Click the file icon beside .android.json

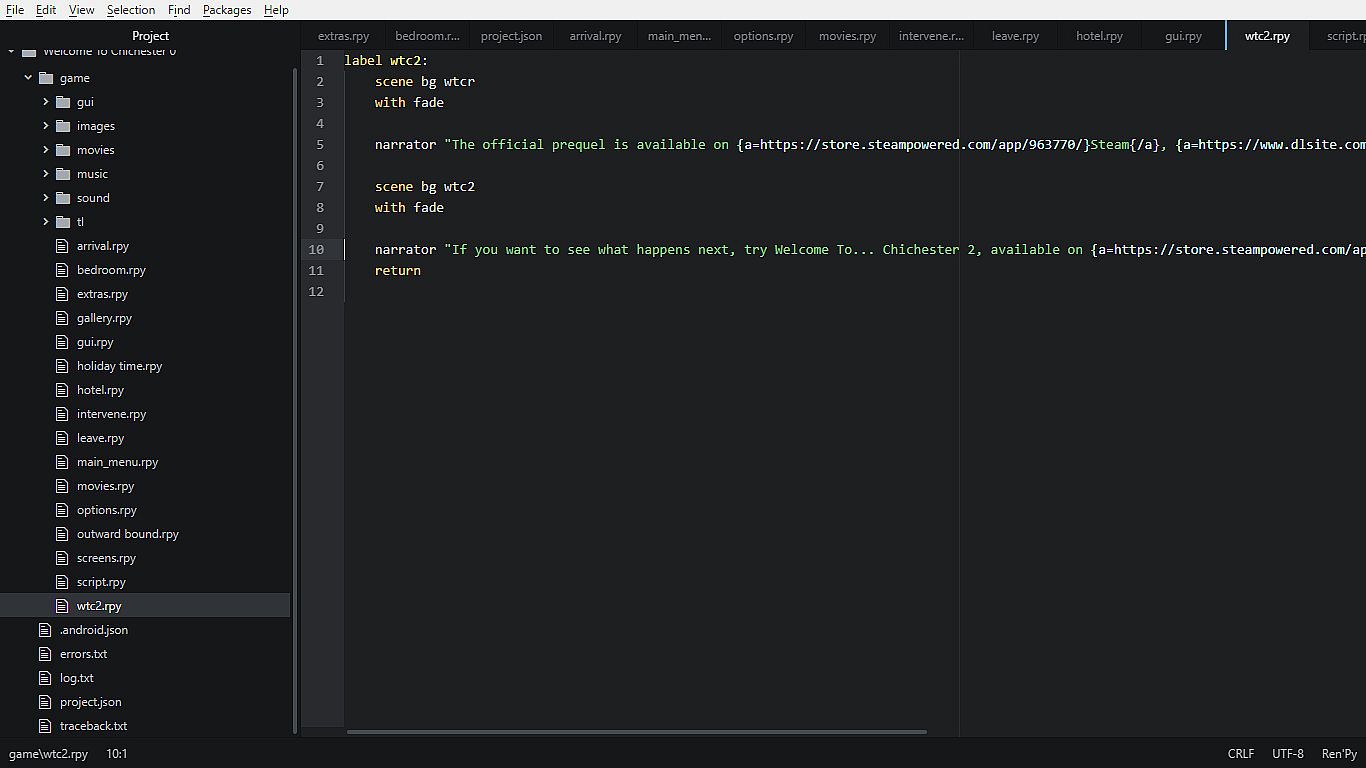tap(45, 630)
